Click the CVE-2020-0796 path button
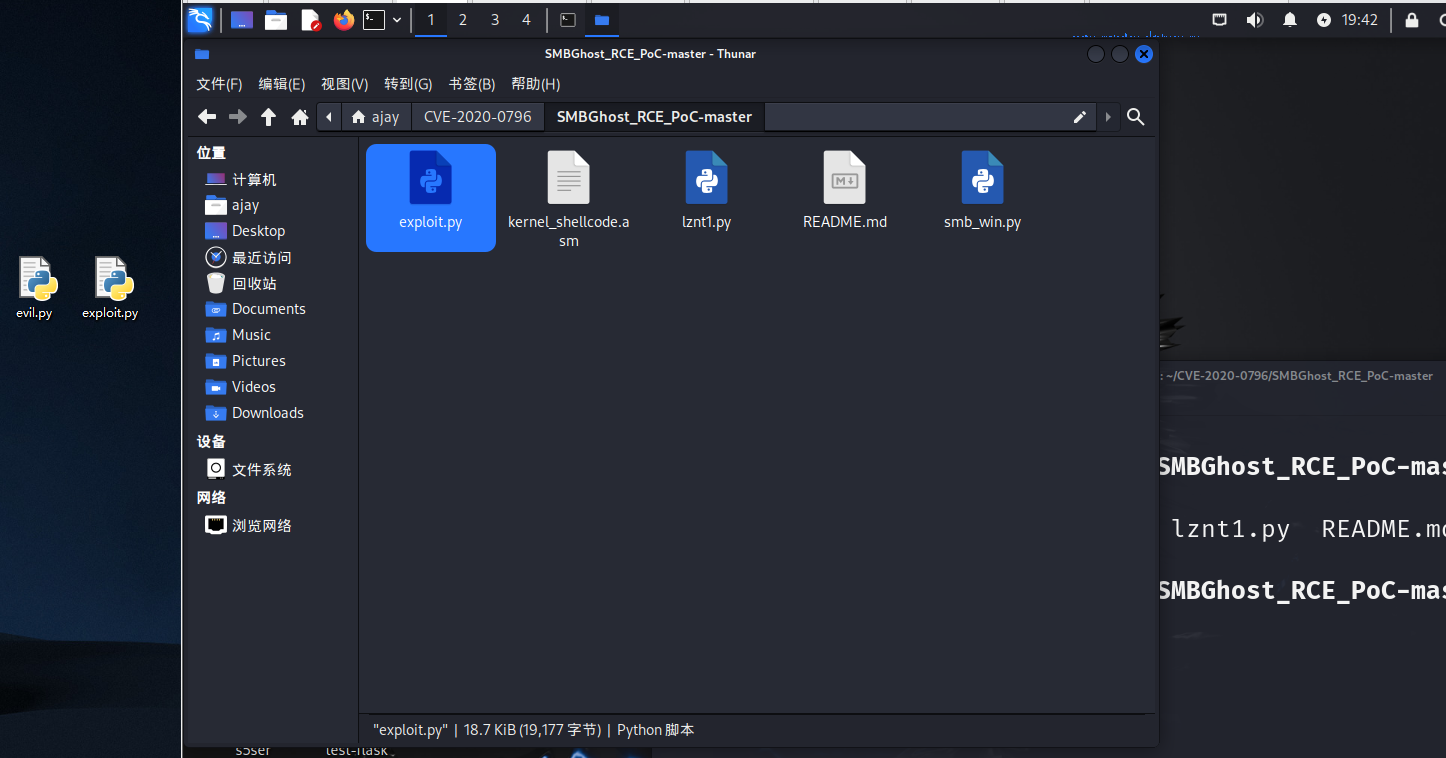Image resolution: width=1446 pixels, height=758 pixels. (x=477, y=117)
